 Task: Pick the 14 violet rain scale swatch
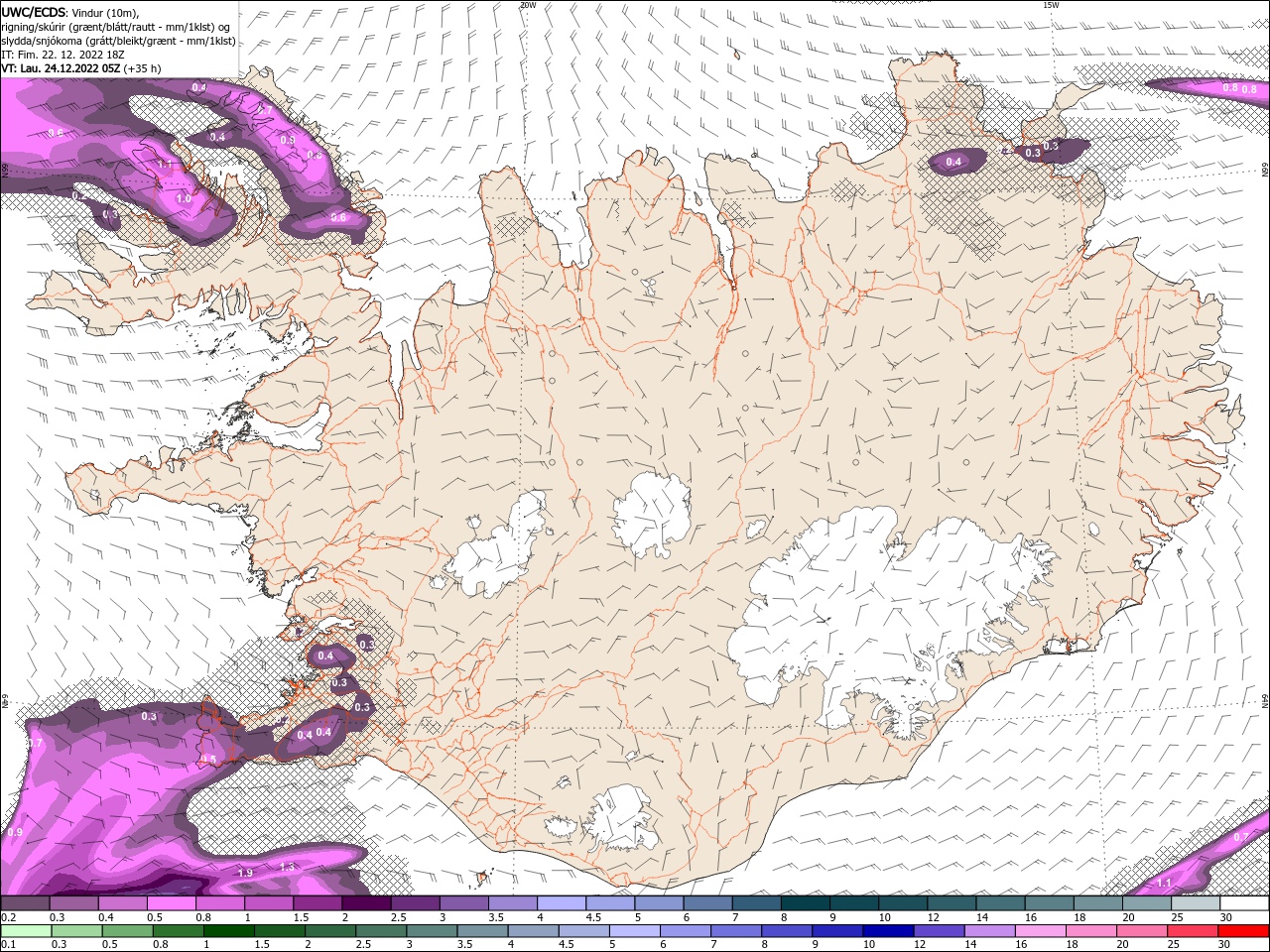tap(990, 931)
